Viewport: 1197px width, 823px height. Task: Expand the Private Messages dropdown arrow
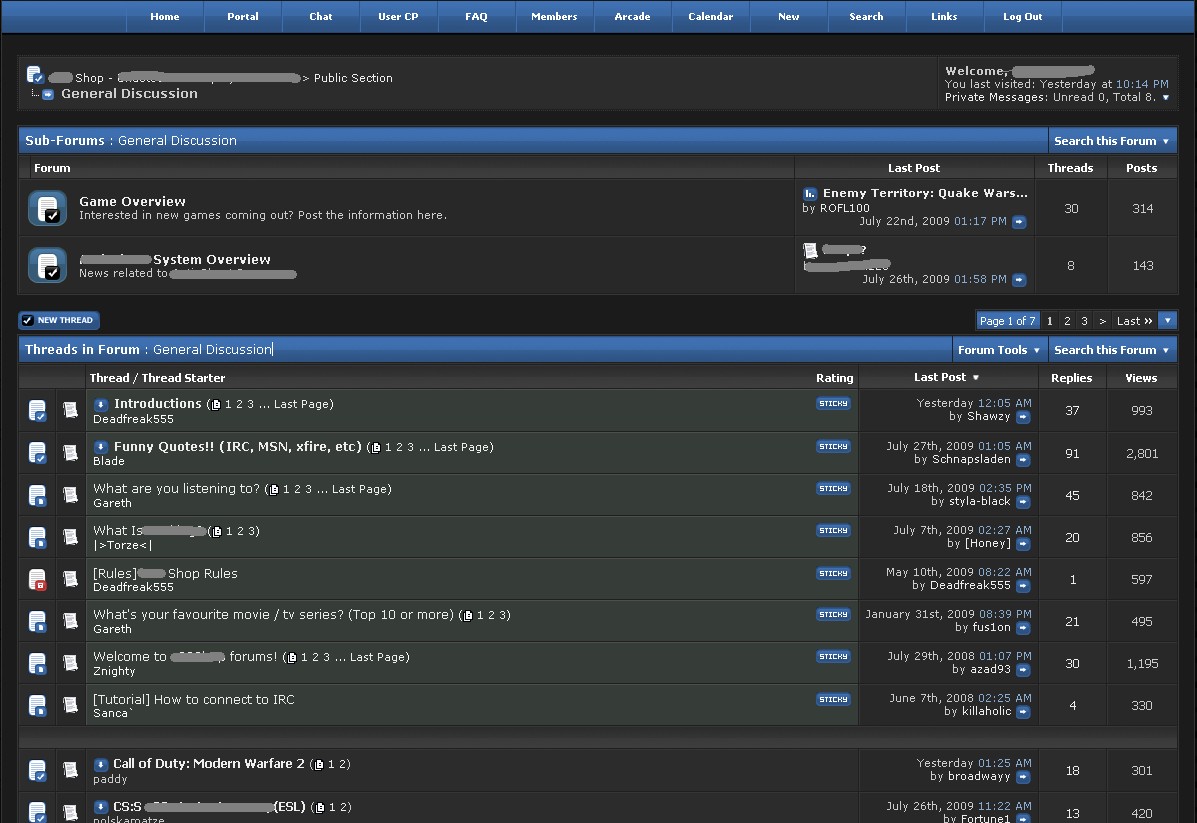pos(1165,98)
